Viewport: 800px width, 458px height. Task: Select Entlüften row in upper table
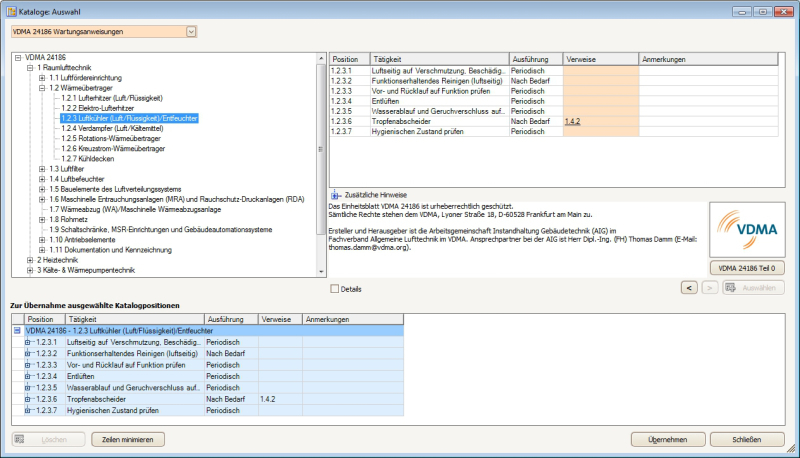(554, 101)
